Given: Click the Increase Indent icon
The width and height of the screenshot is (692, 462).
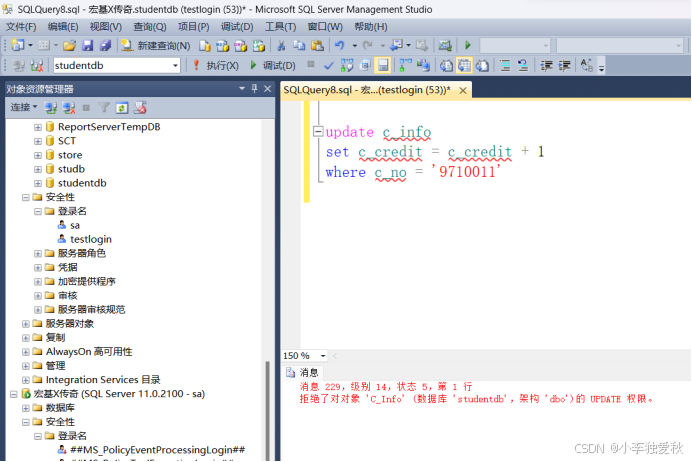Looking at the screenshot, I should coord(564,66).
